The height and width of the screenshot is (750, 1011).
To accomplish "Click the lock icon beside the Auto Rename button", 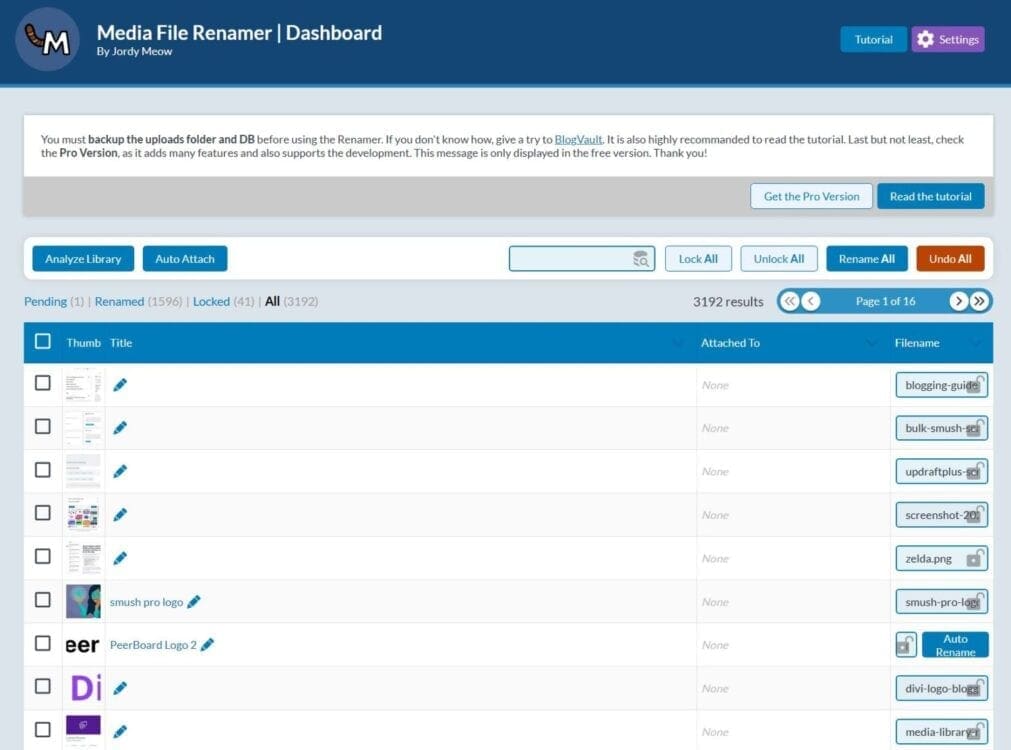I will [906, 645].
